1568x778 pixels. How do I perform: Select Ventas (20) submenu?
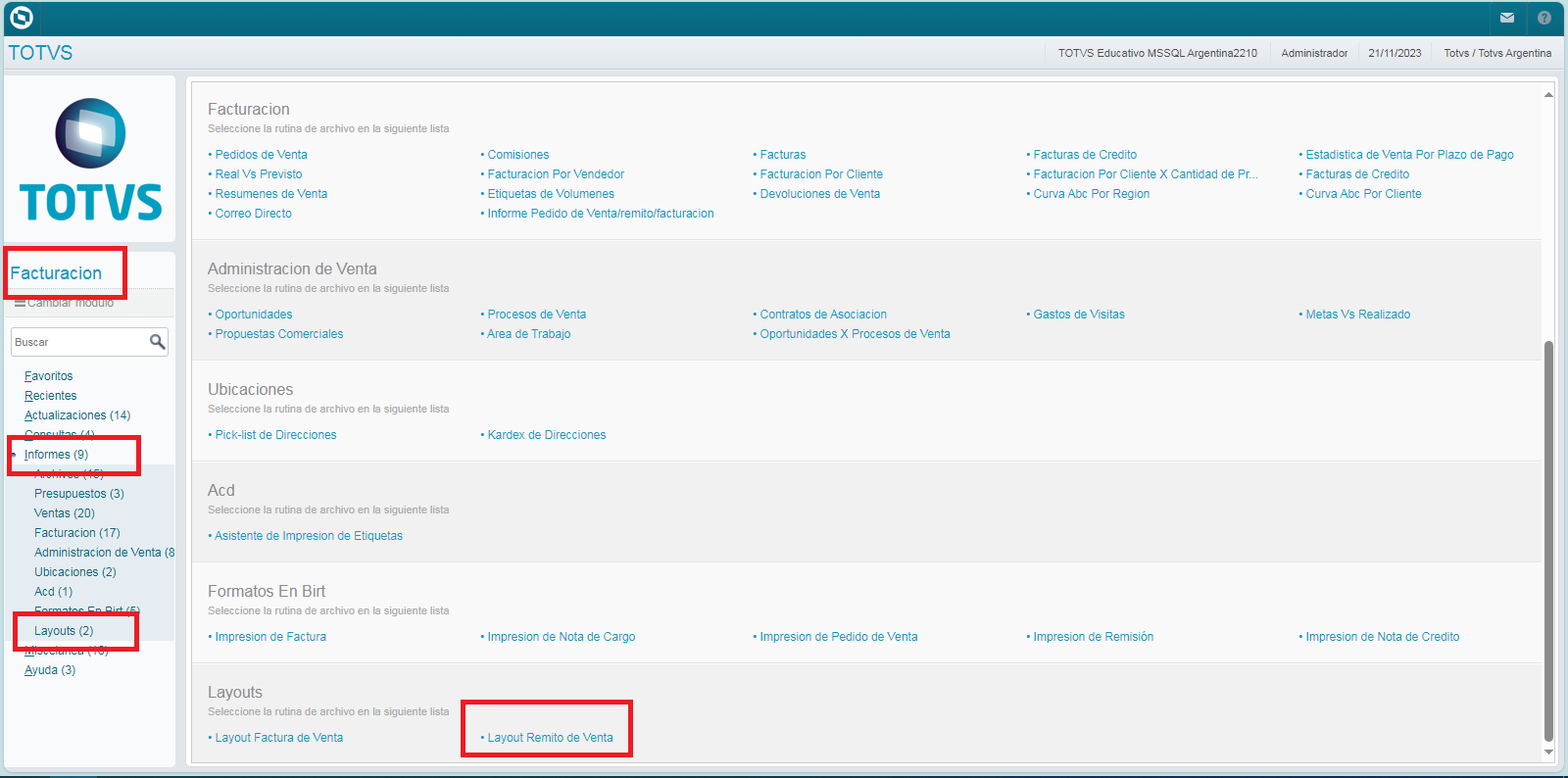[x=65, y=513]
